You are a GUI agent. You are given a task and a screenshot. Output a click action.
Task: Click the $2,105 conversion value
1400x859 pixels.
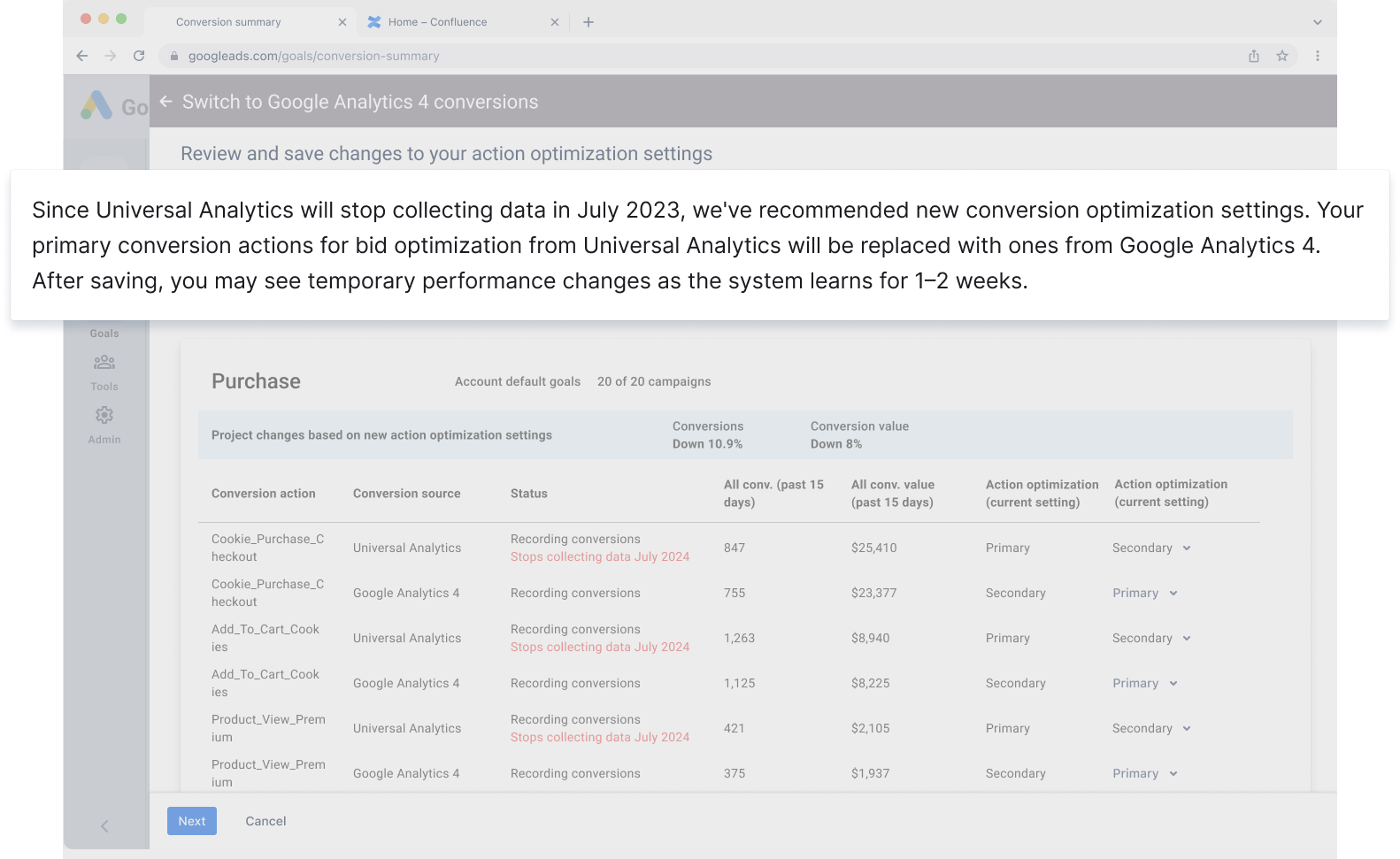coord(871,728)
